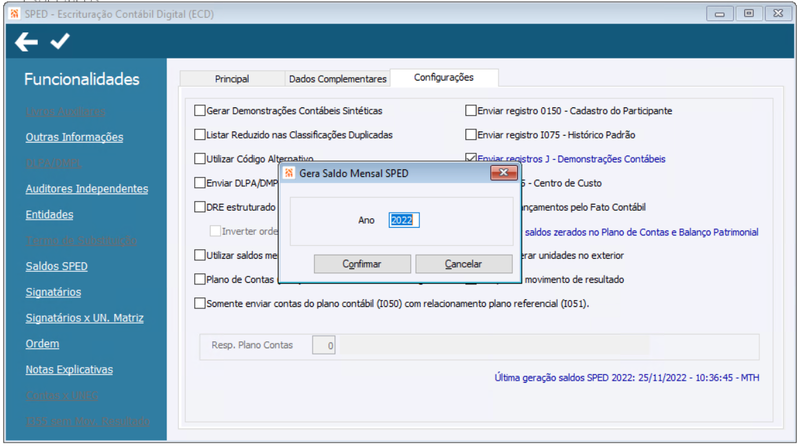The image size is (800, 446).
Task: Enable DRE estruturado option
Action: 200,207
